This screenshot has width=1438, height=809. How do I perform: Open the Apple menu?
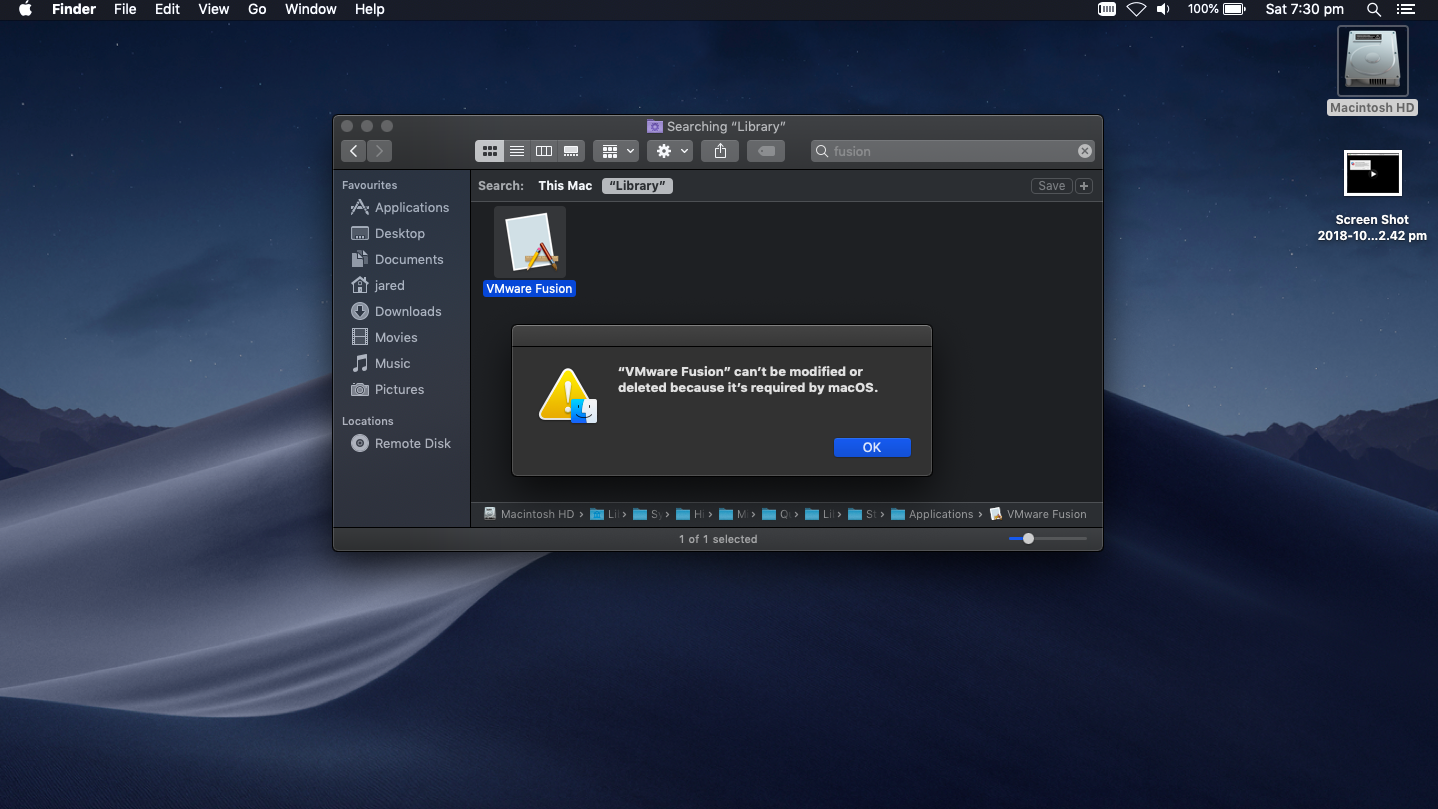point(25,9)
